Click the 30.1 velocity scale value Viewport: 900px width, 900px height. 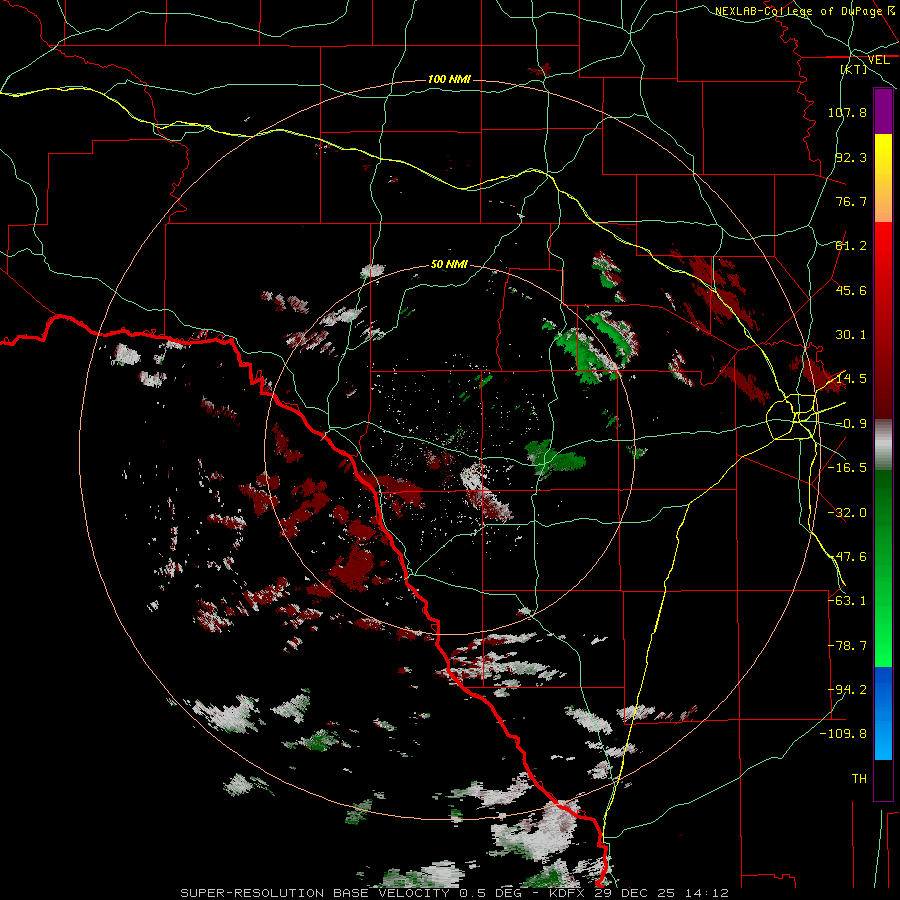coord(851,335)
